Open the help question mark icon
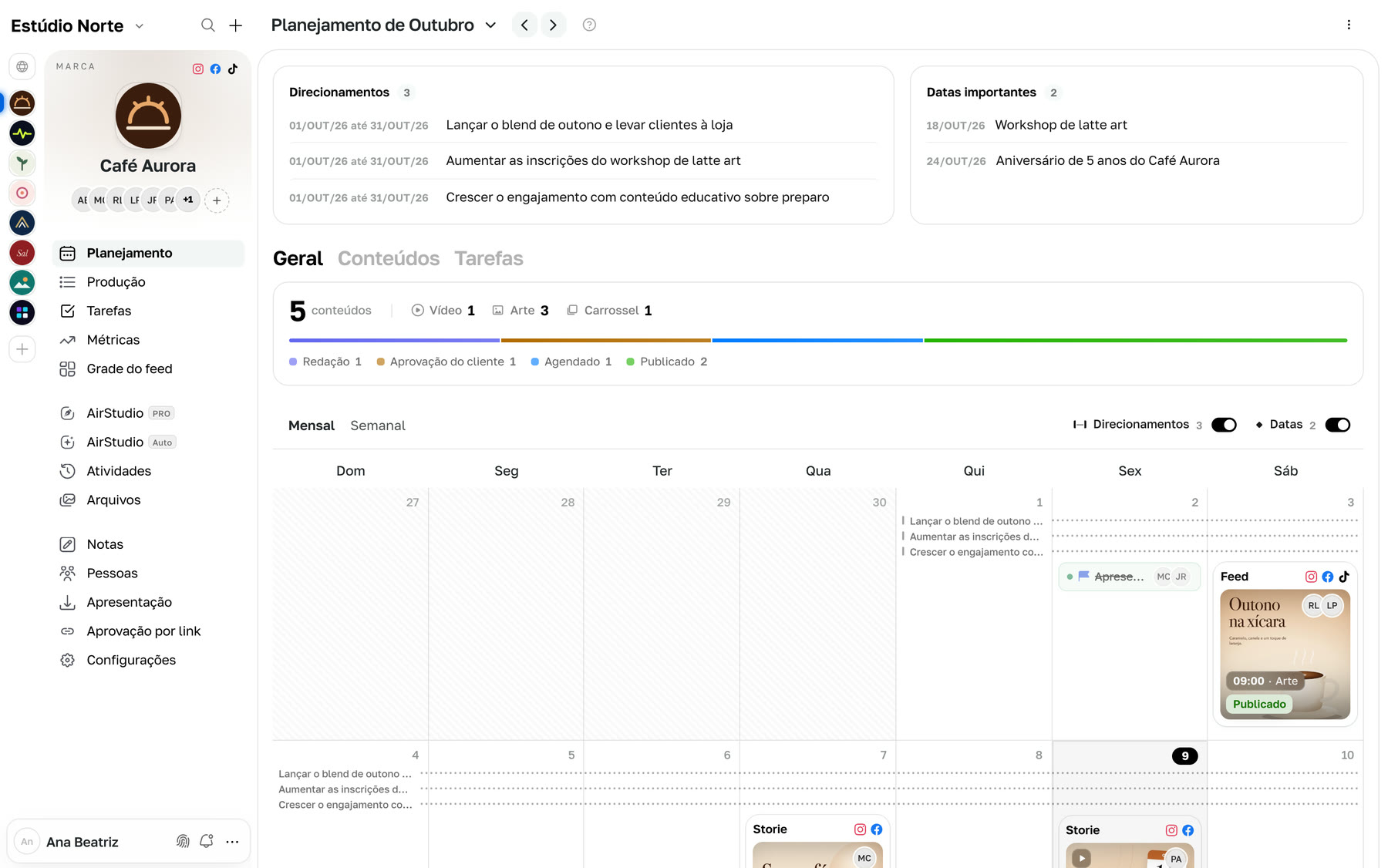Screen dimensions: 1388x868 pyautogui.click(x=589, y=25)
